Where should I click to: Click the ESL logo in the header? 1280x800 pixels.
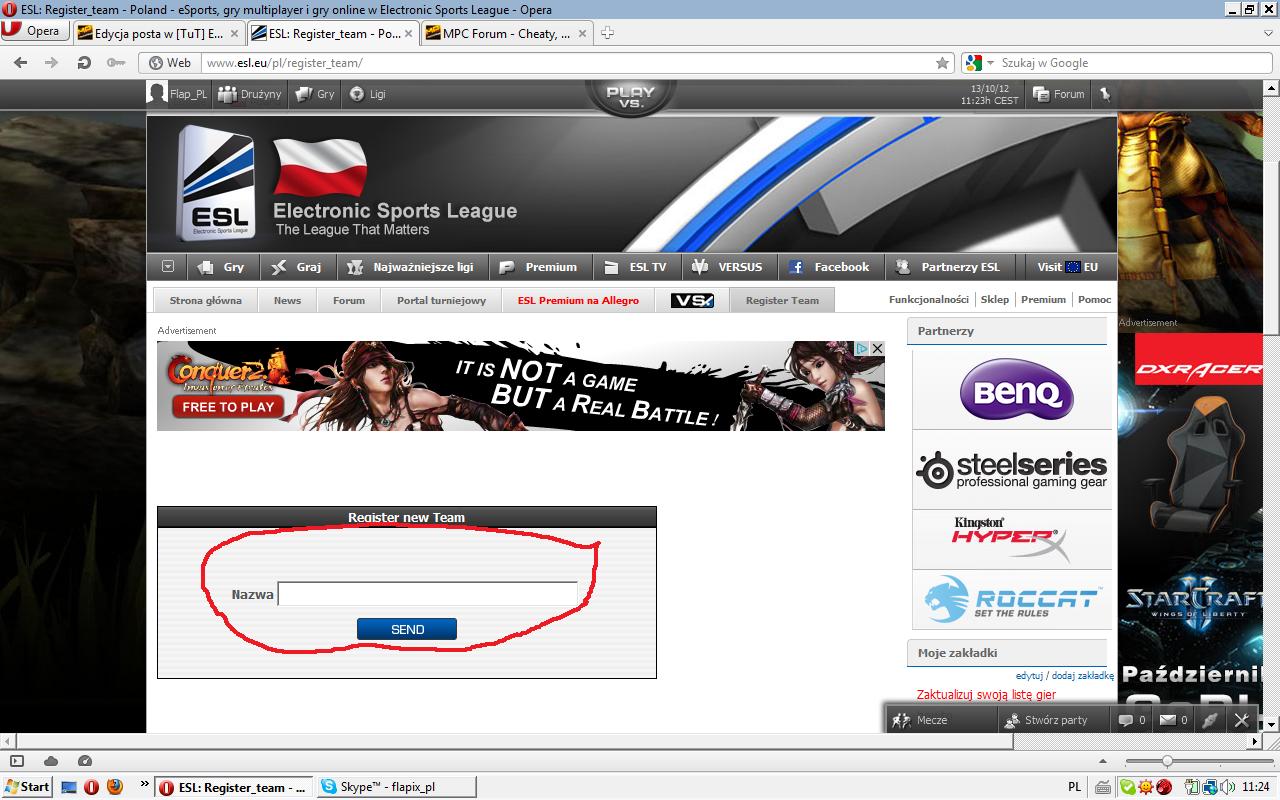click(x=215, y=183)
